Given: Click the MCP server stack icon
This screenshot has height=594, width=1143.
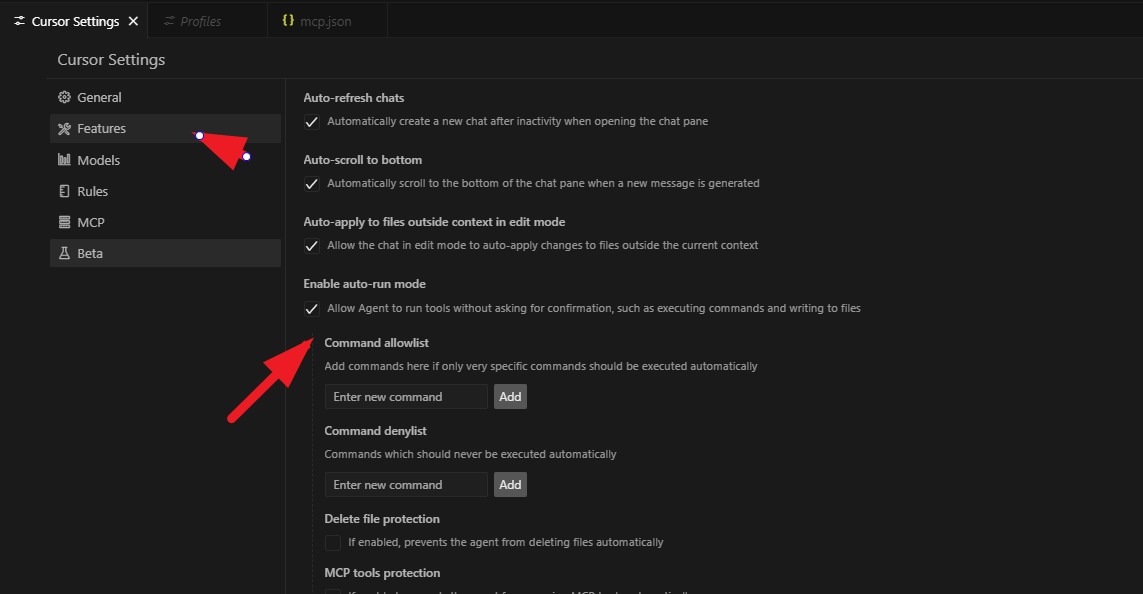Looking at the screenshot, I should click(64, 222).
